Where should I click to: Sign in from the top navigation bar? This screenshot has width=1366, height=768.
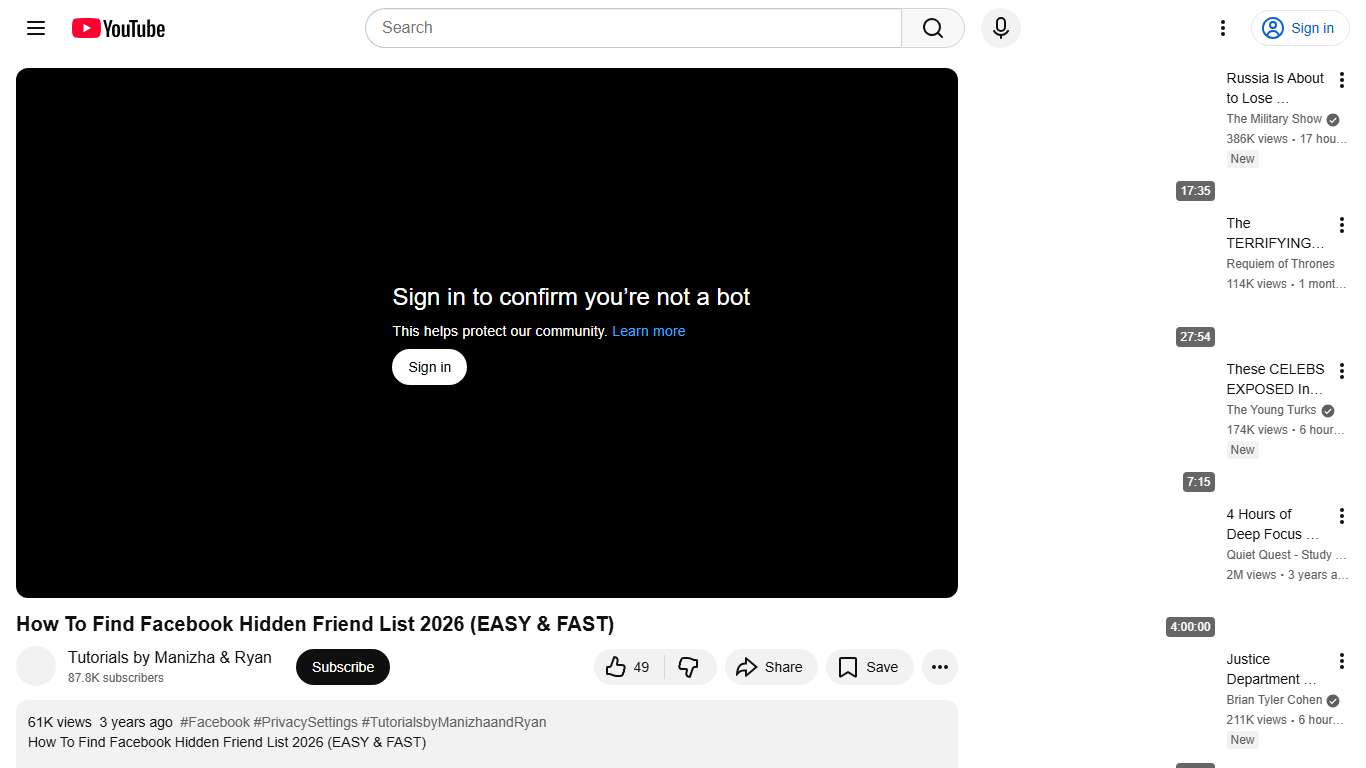point(1300,28)
